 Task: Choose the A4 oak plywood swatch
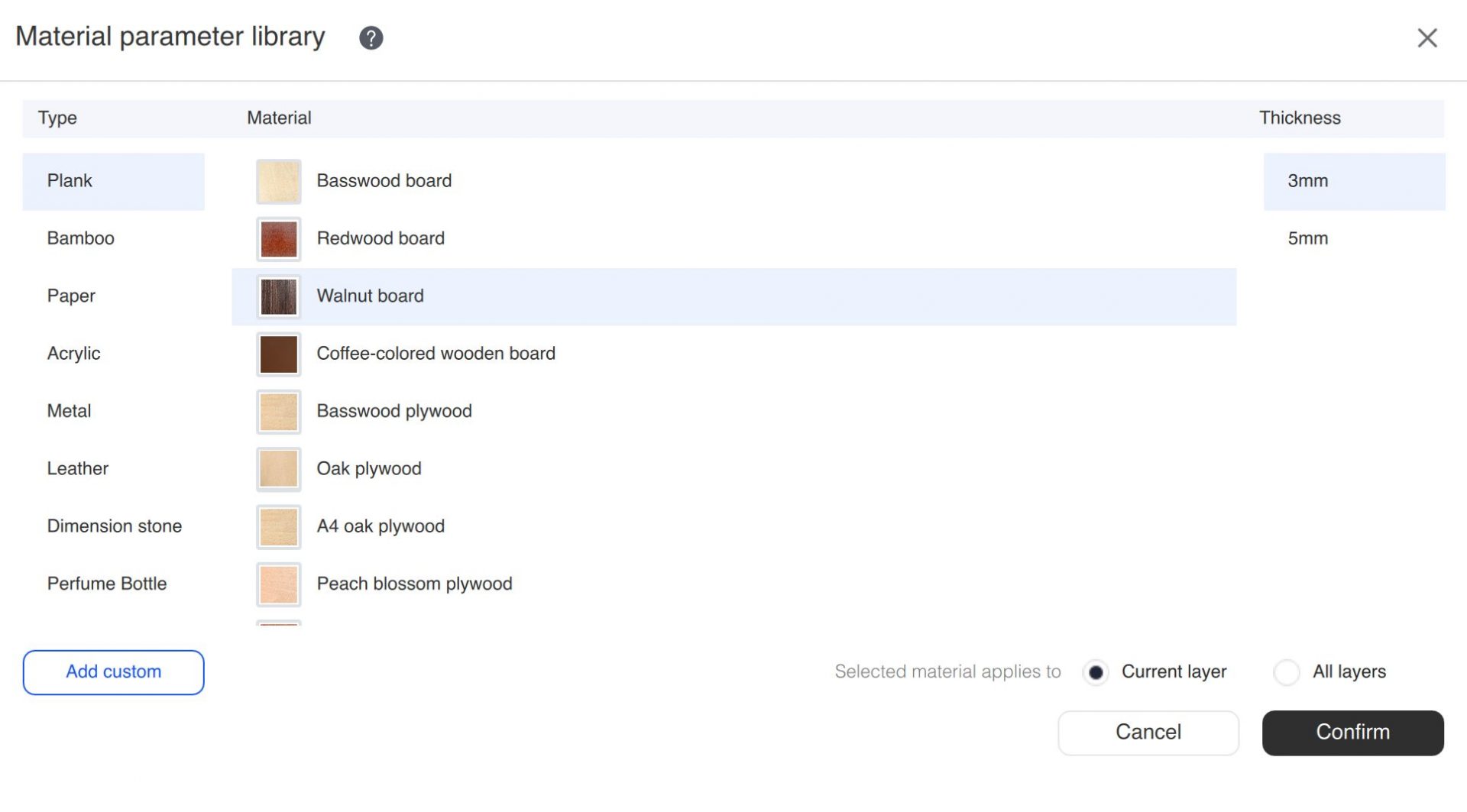point(279,526)
